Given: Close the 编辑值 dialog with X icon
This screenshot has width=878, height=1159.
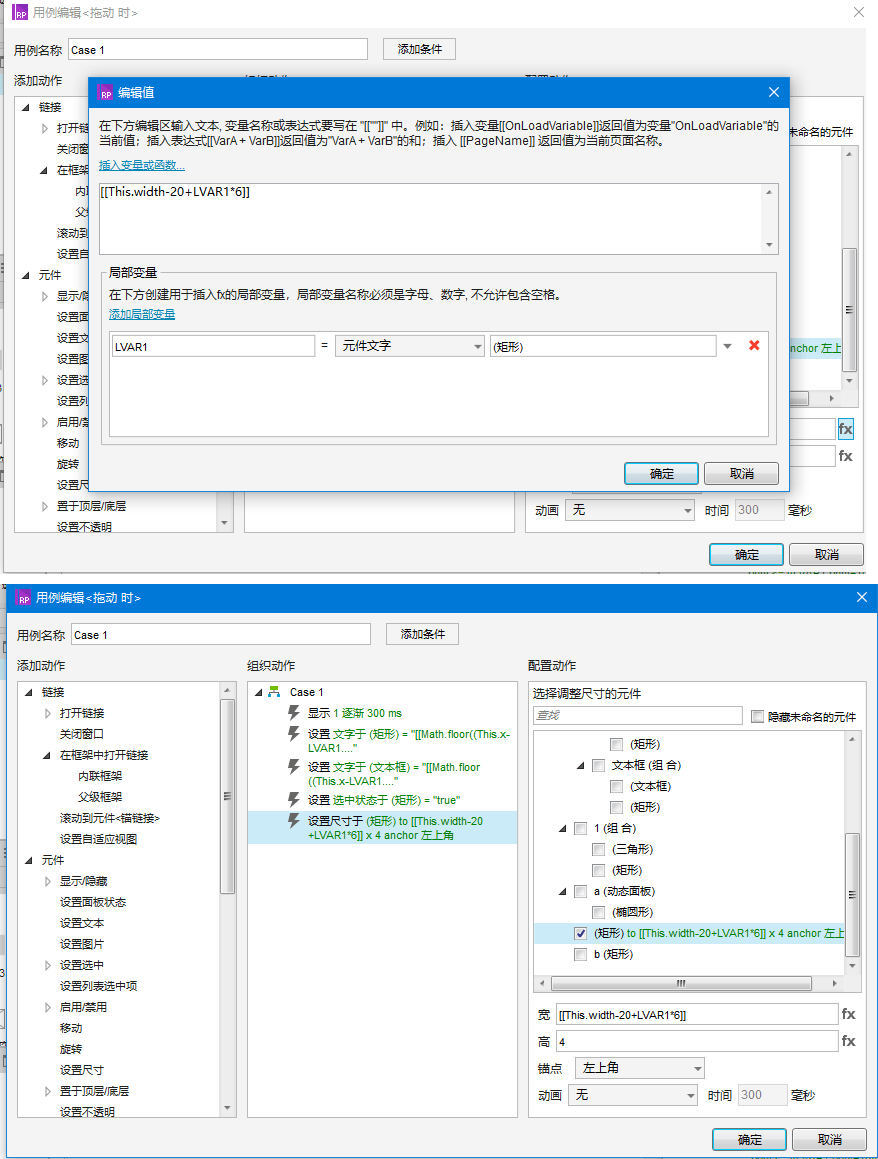Looking at the screenshot, I should pyautogui.click(x=773, y=92).
